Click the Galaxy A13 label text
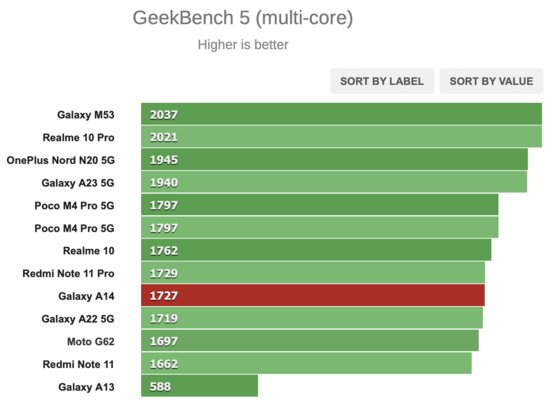The width and height of the screenshot is (548, 400). coord(86,387)
